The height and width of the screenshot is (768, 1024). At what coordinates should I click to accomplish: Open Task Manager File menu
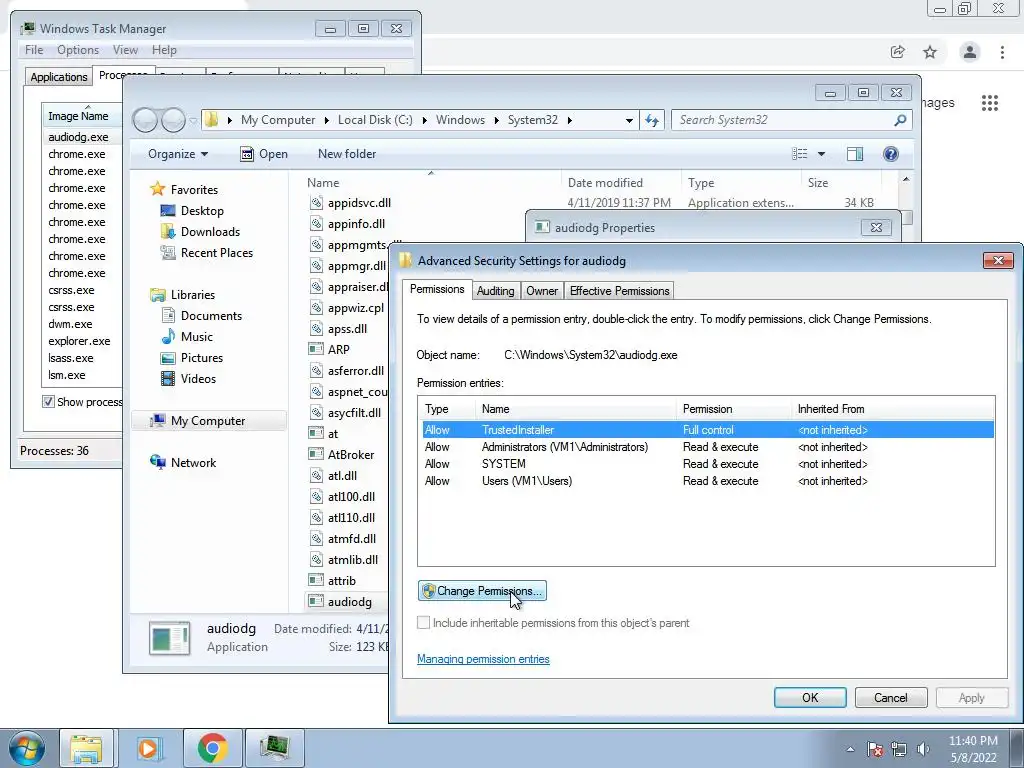point(34,50)
